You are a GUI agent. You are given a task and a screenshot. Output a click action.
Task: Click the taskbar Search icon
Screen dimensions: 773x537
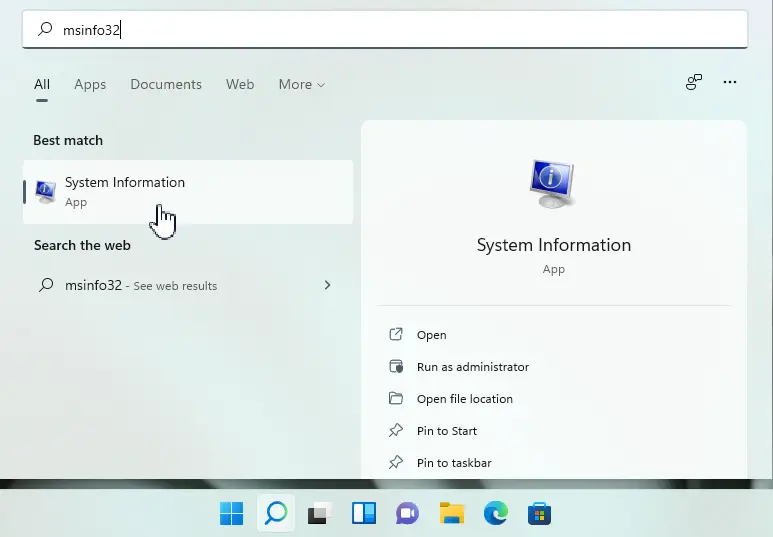[x=276, y=514]
